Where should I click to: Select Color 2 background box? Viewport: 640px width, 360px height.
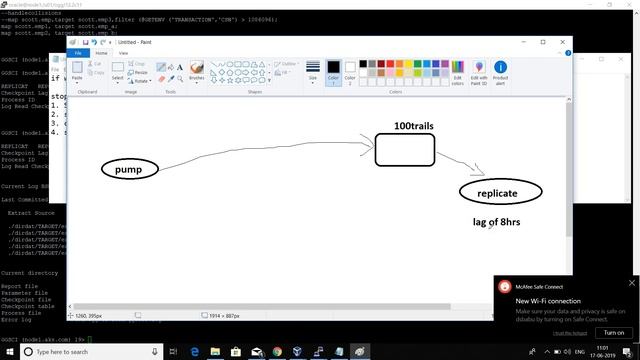click(350, 73)
